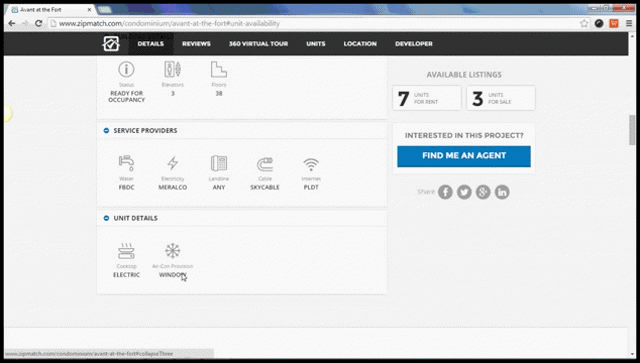Bookmark page with the star icon
This screenshot has height=363, width=640.
(584, 23)
